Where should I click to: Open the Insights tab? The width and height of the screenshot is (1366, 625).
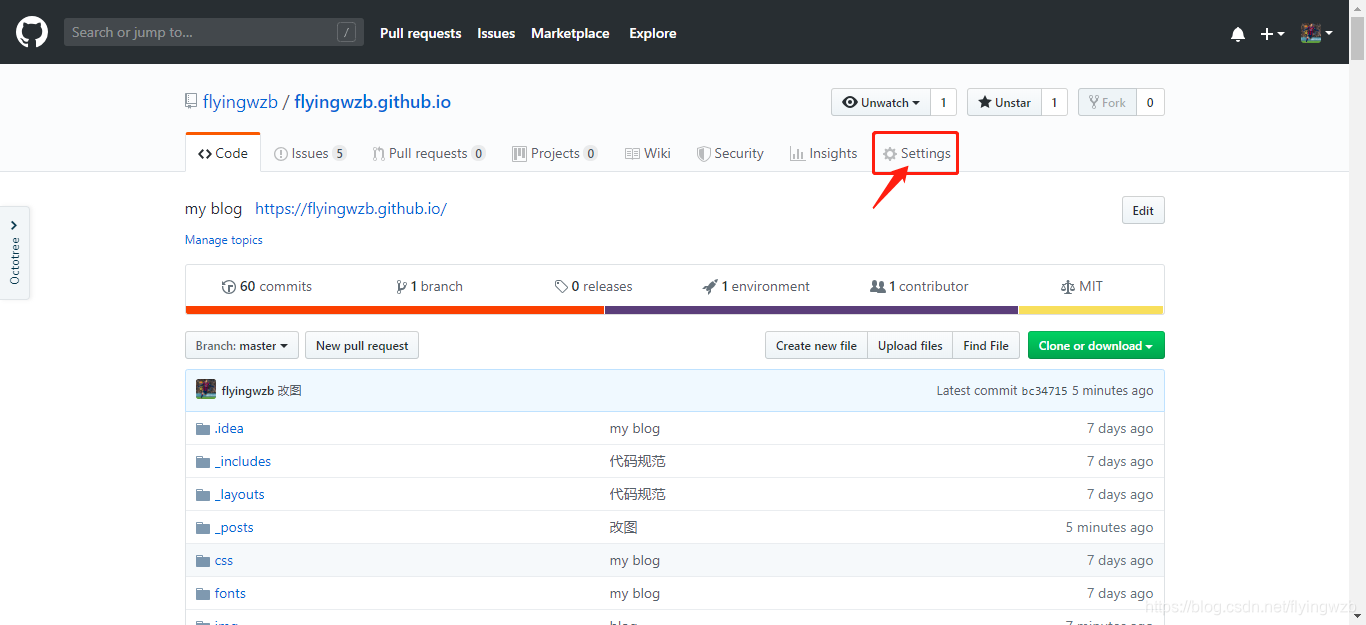(823, 153)
